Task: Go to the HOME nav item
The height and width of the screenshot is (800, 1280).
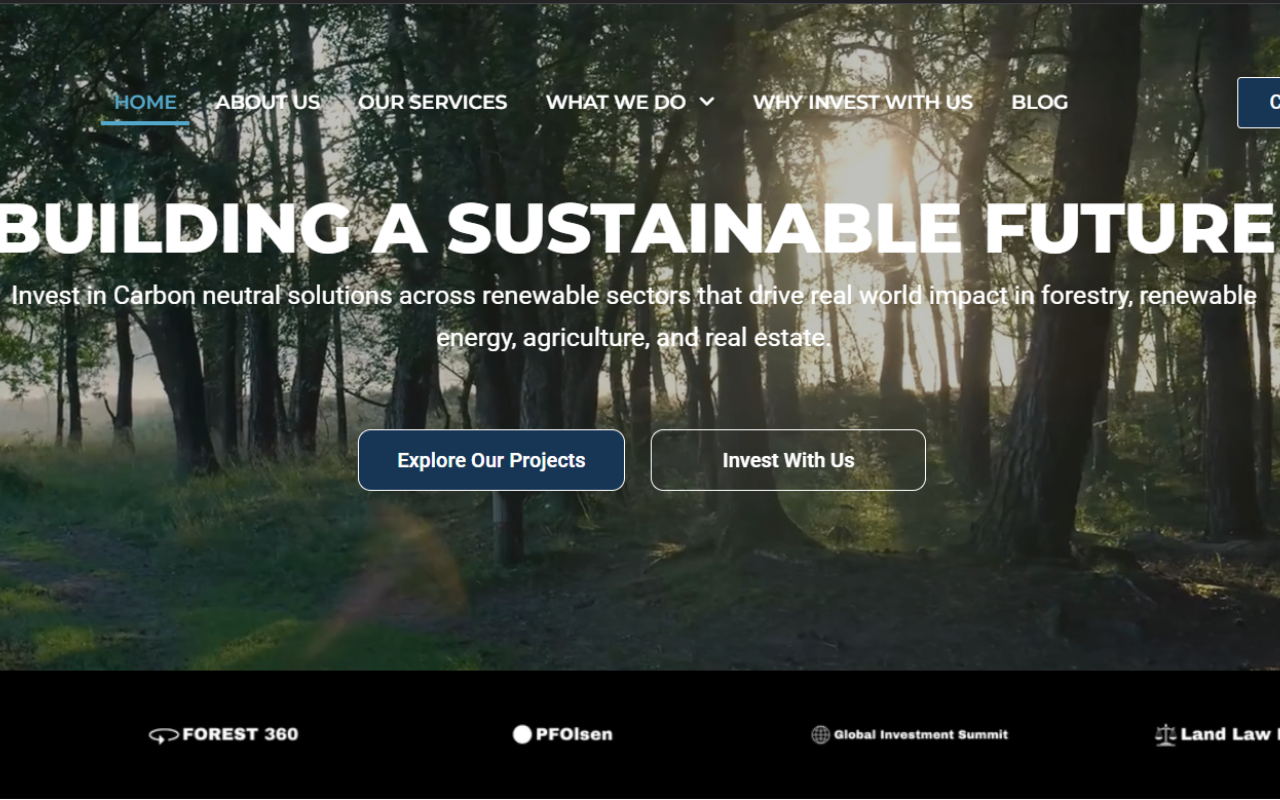Action: [x=145, y=102]
